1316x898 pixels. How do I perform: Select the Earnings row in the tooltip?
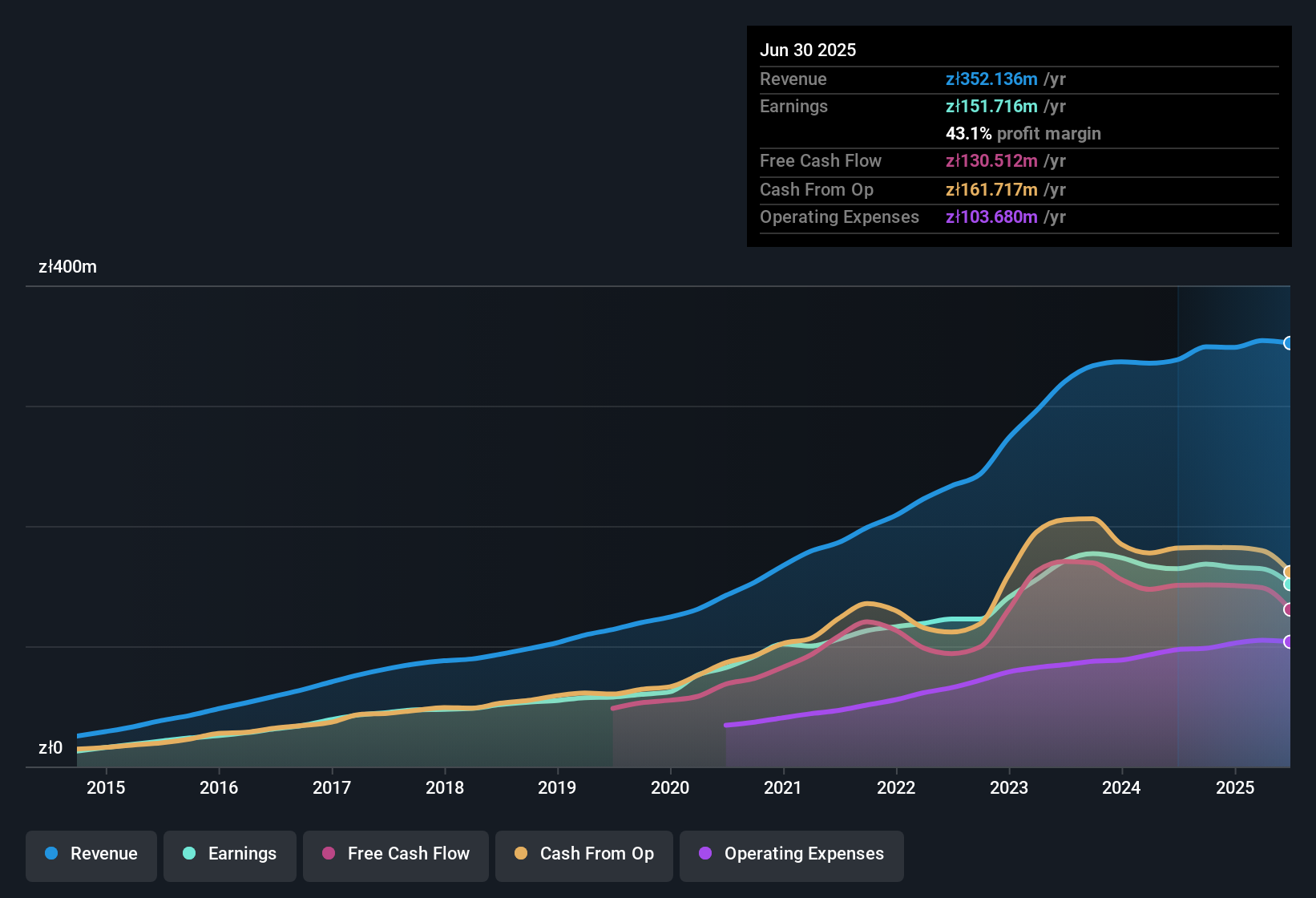(1018, 106)
